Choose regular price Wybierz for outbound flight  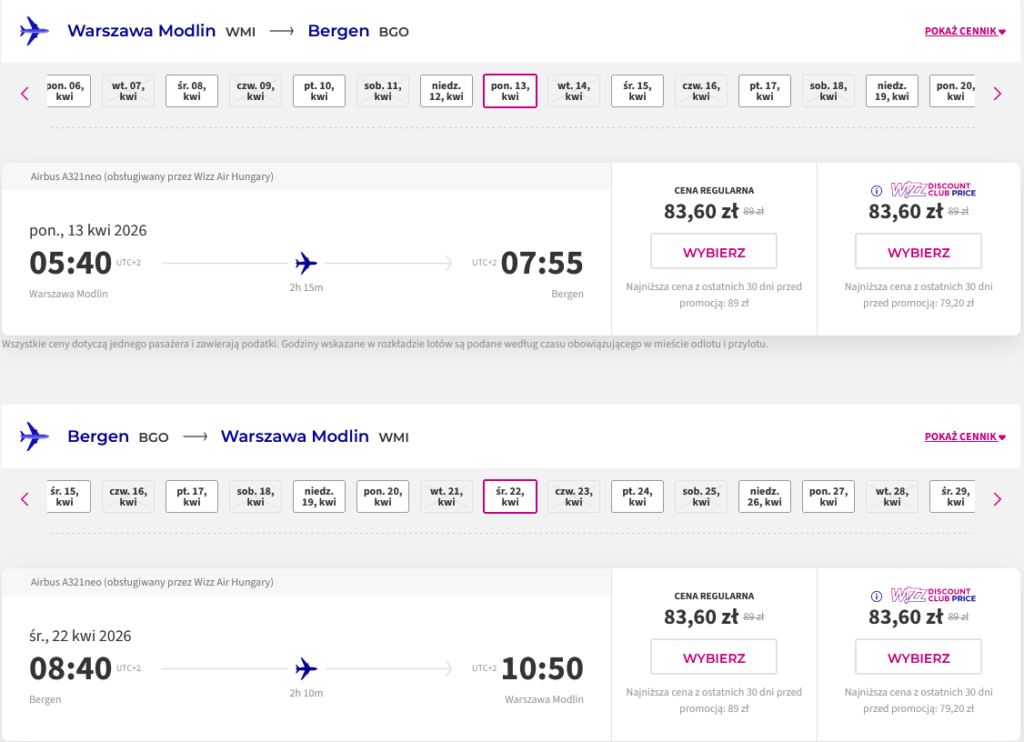[x=714, y=252]
